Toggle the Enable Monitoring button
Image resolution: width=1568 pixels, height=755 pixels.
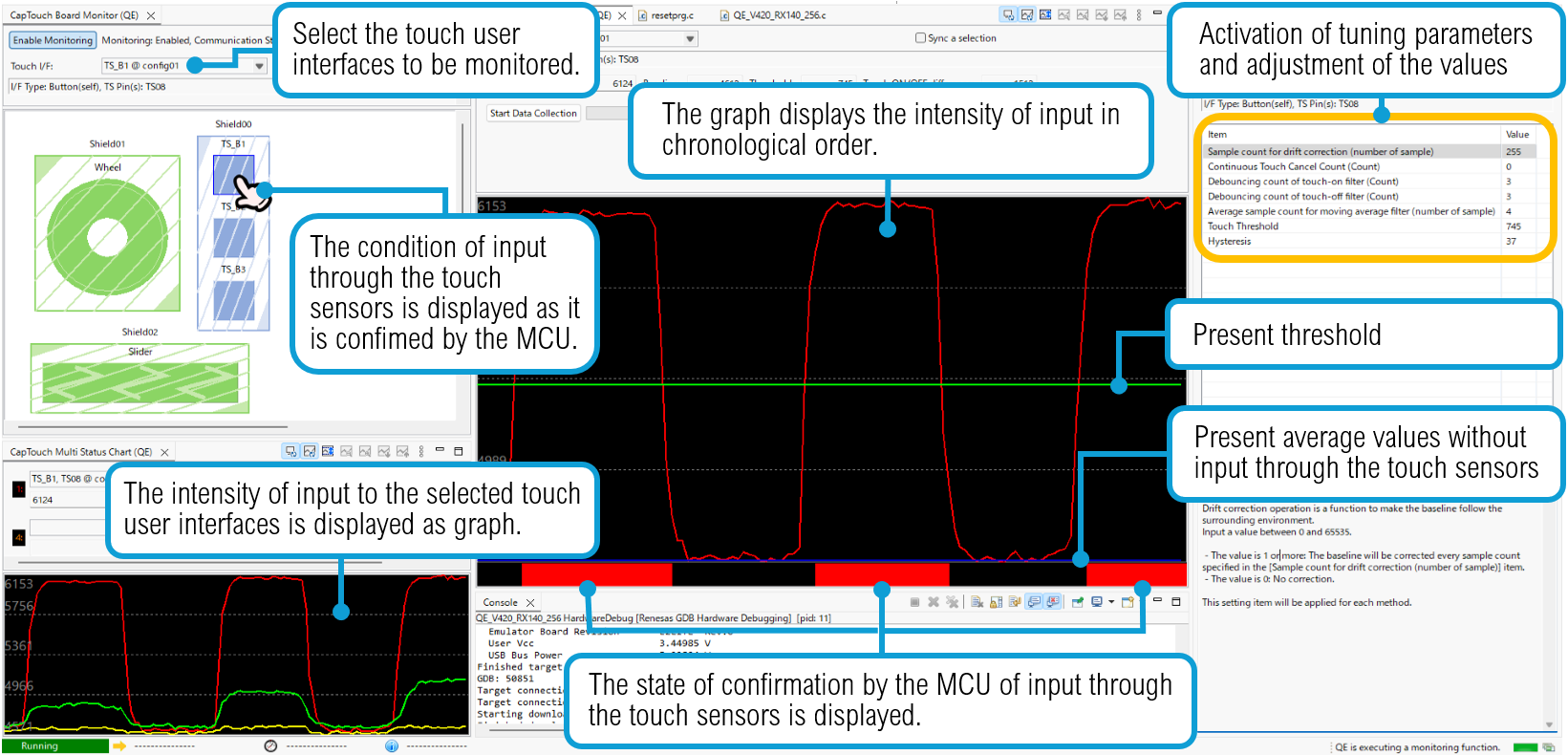53,40
